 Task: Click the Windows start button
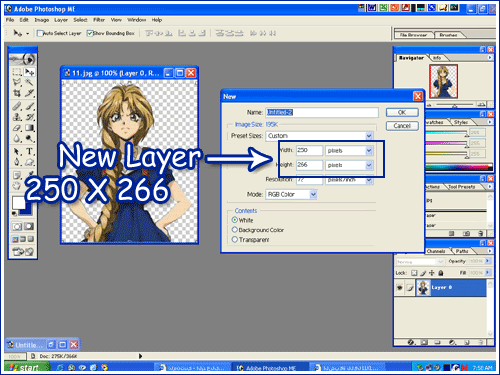(26, 367)
